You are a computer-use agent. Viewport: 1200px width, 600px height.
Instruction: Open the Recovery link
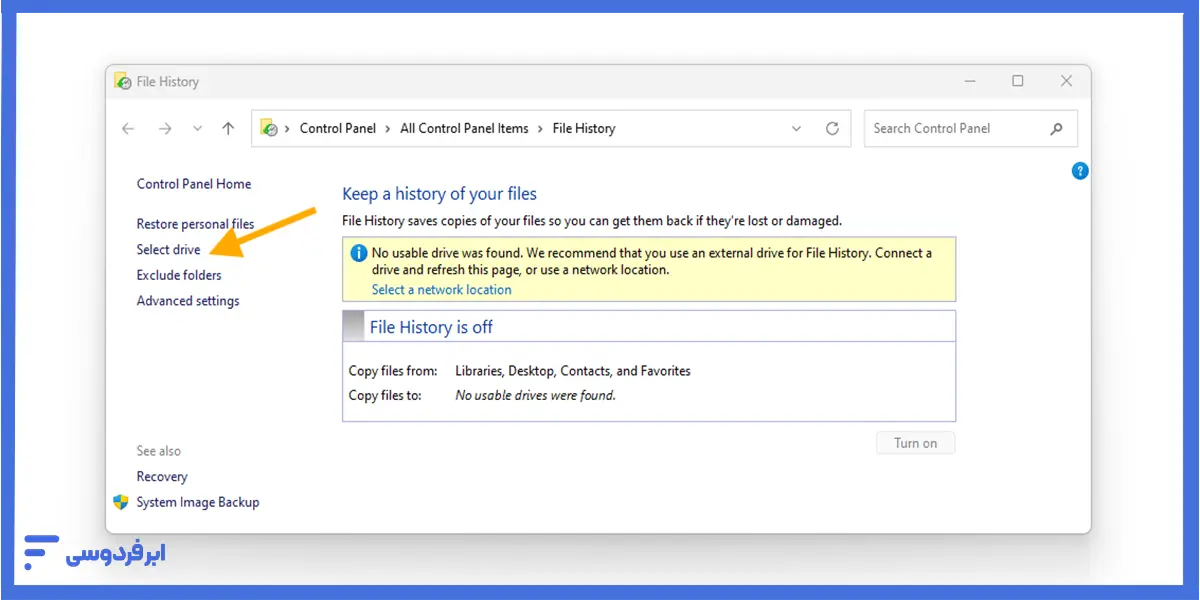coord(162,477)
